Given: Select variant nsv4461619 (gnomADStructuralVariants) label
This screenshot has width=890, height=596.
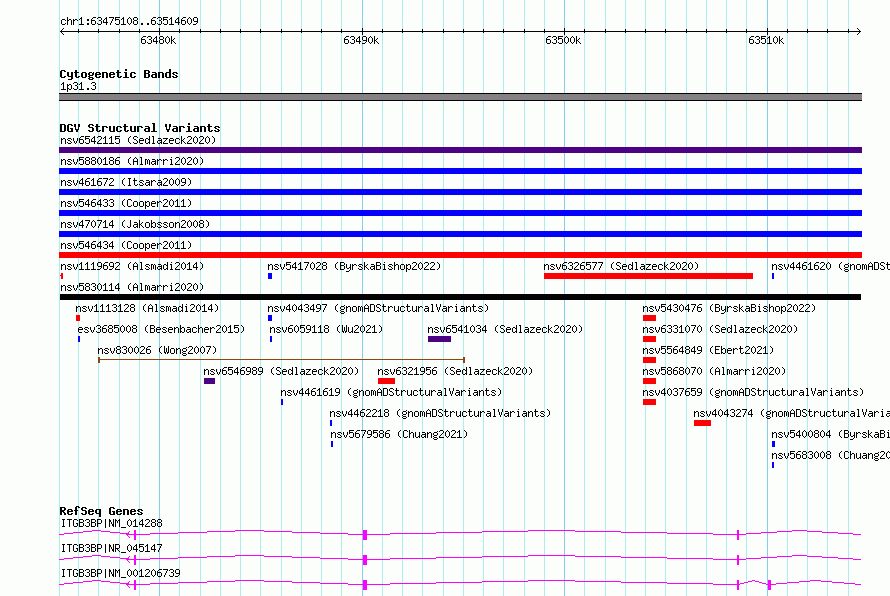Looking at the screenshot, I should [x=391, y=392].
